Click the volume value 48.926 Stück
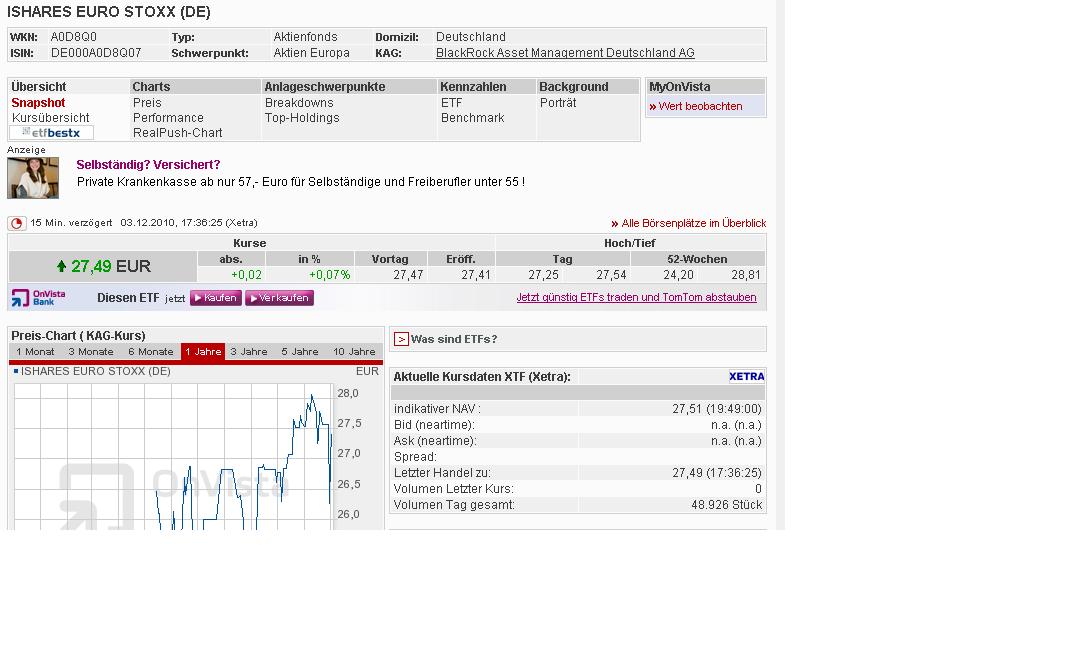This screenshot has width=1078, height=653. (x=727, y=505)
